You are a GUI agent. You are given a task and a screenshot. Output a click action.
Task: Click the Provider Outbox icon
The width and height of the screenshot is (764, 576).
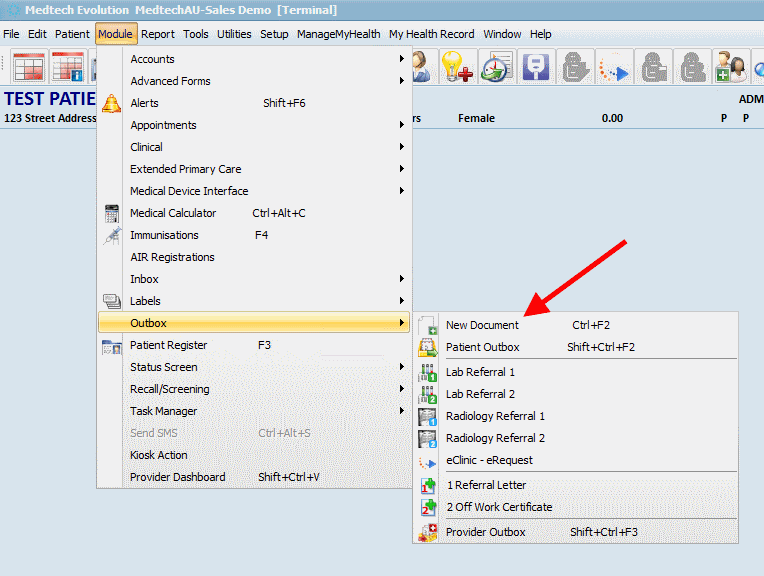(427, 533)
